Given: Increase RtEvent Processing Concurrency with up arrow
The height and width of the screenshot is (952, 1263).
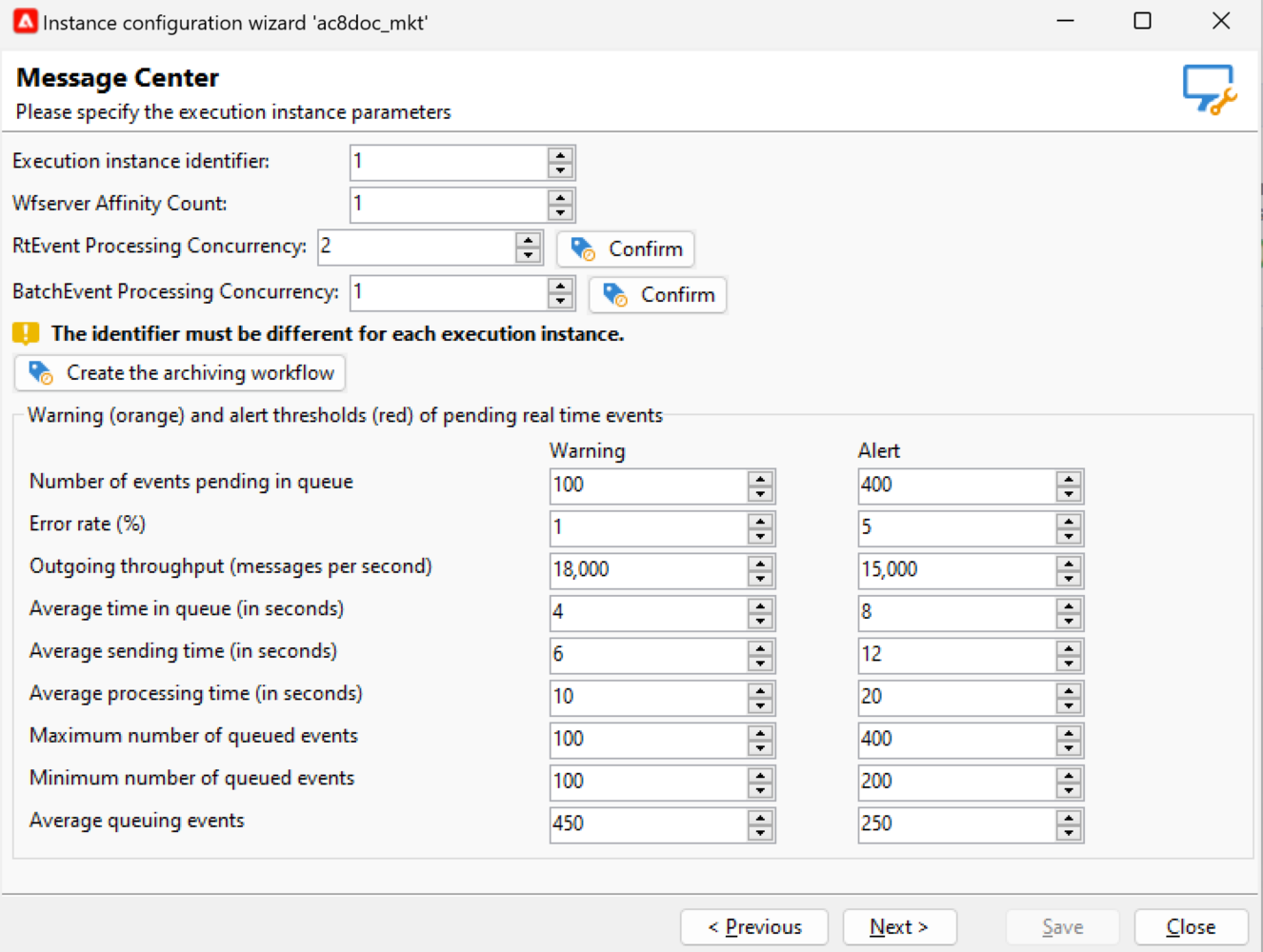Looking at the screenshot, I should click(x=529, y=239).
